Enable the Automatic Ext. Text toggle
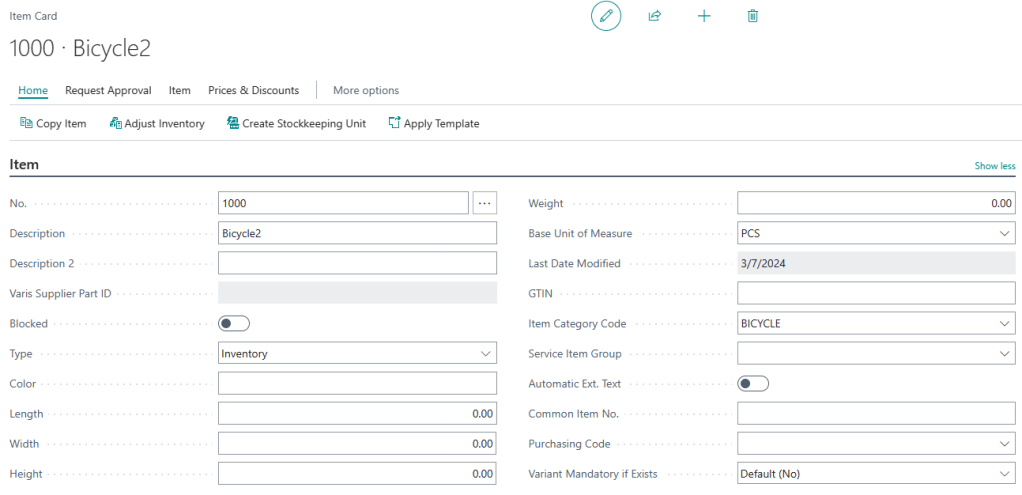The width and height of the screenshot is (1022, 495). [753, 383]
